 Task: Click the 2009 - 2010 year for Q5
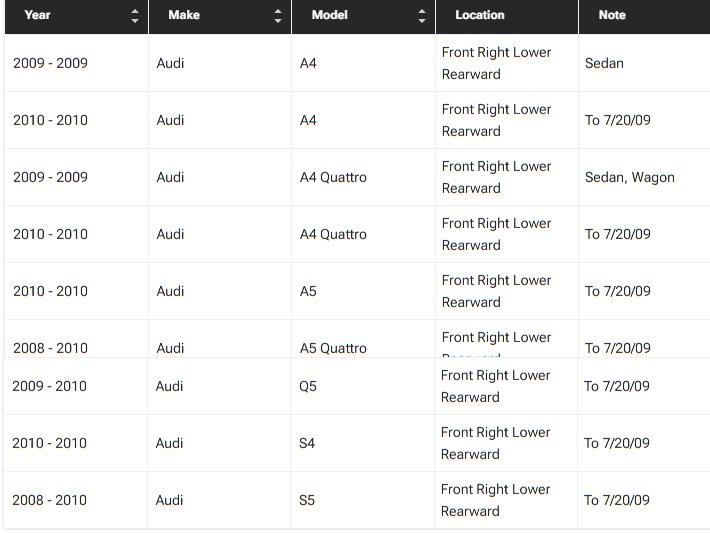point(49,386)
